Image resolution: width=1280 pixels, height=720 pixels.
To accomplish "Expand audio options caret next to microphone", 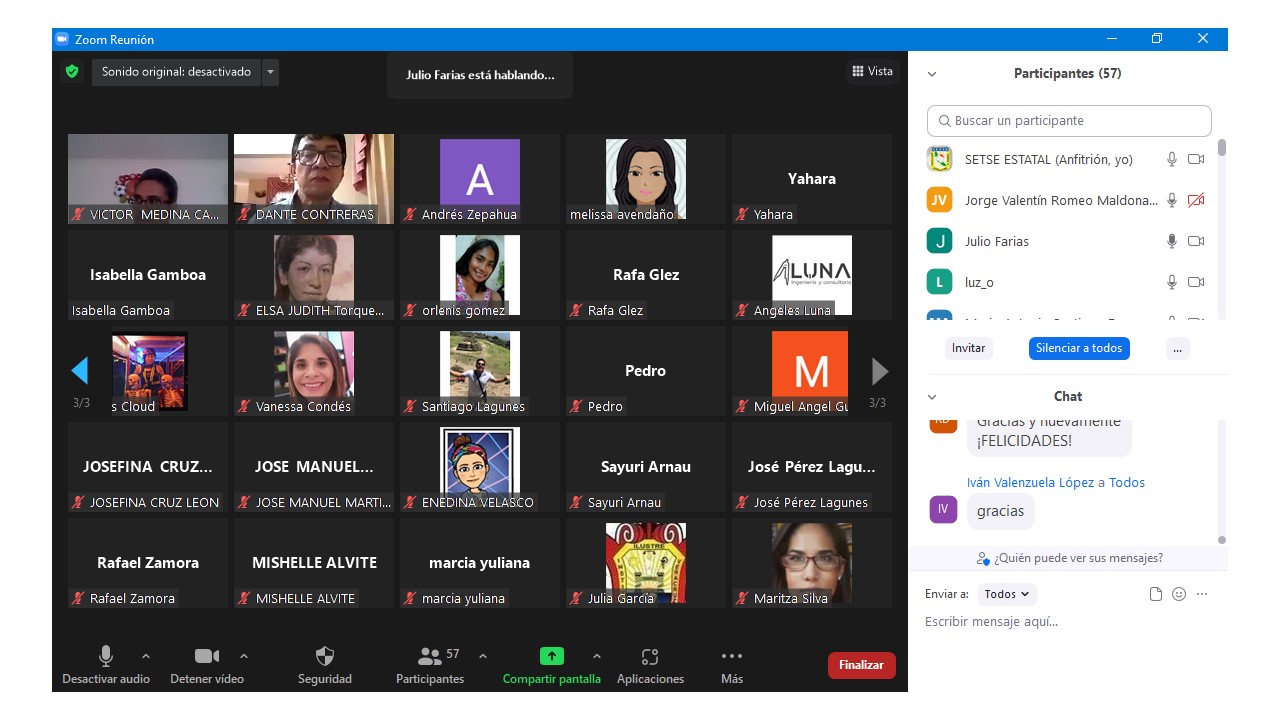I will (146, 656).
